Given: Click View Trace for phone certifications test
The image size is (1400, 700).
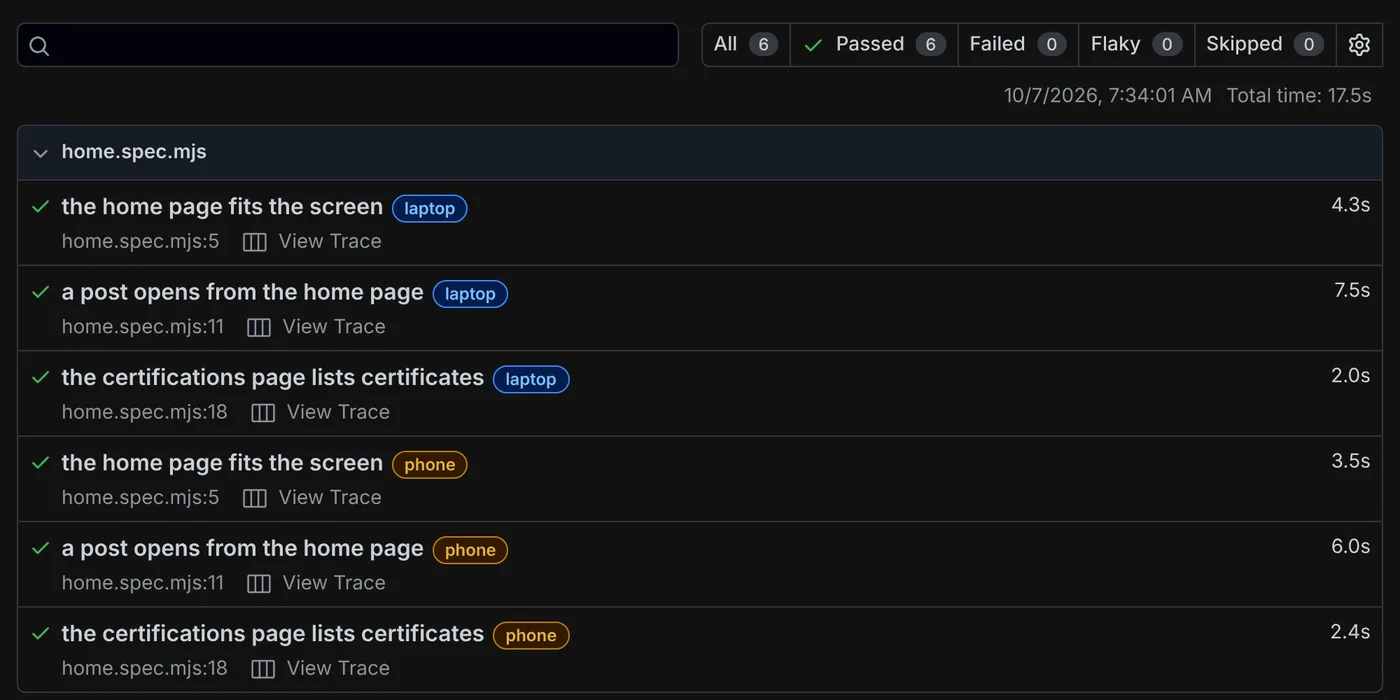Looking at the screenshot, I should tap(338, 669).
